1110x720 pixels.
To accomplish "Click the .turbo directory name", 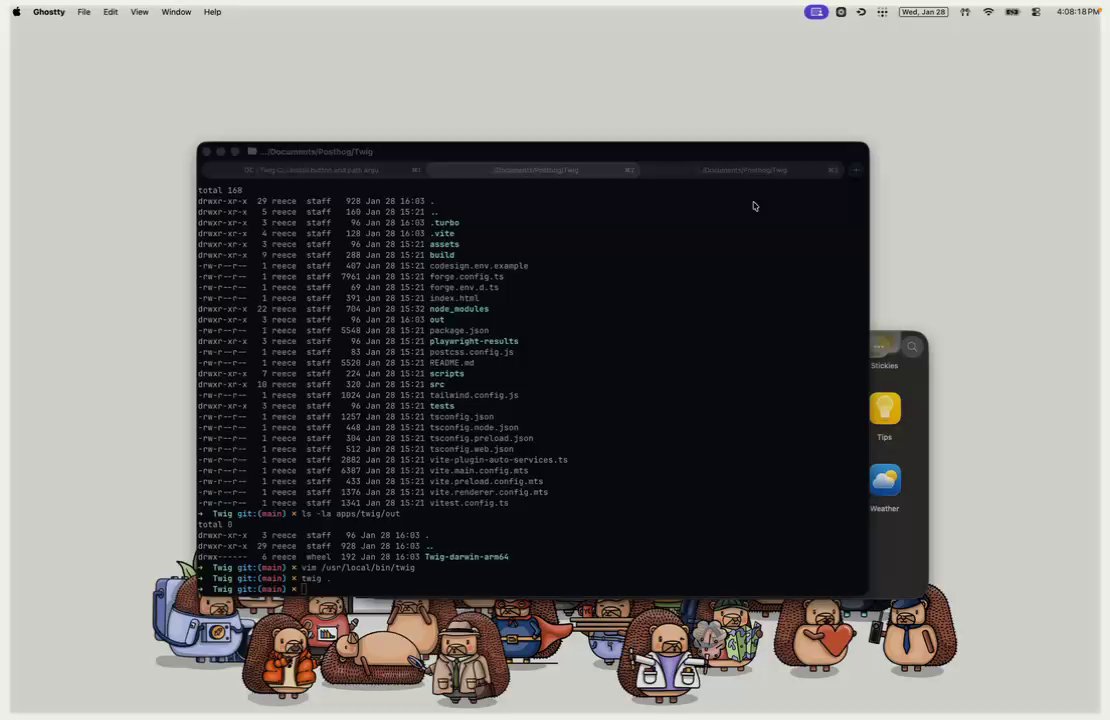I will [444, 223].
